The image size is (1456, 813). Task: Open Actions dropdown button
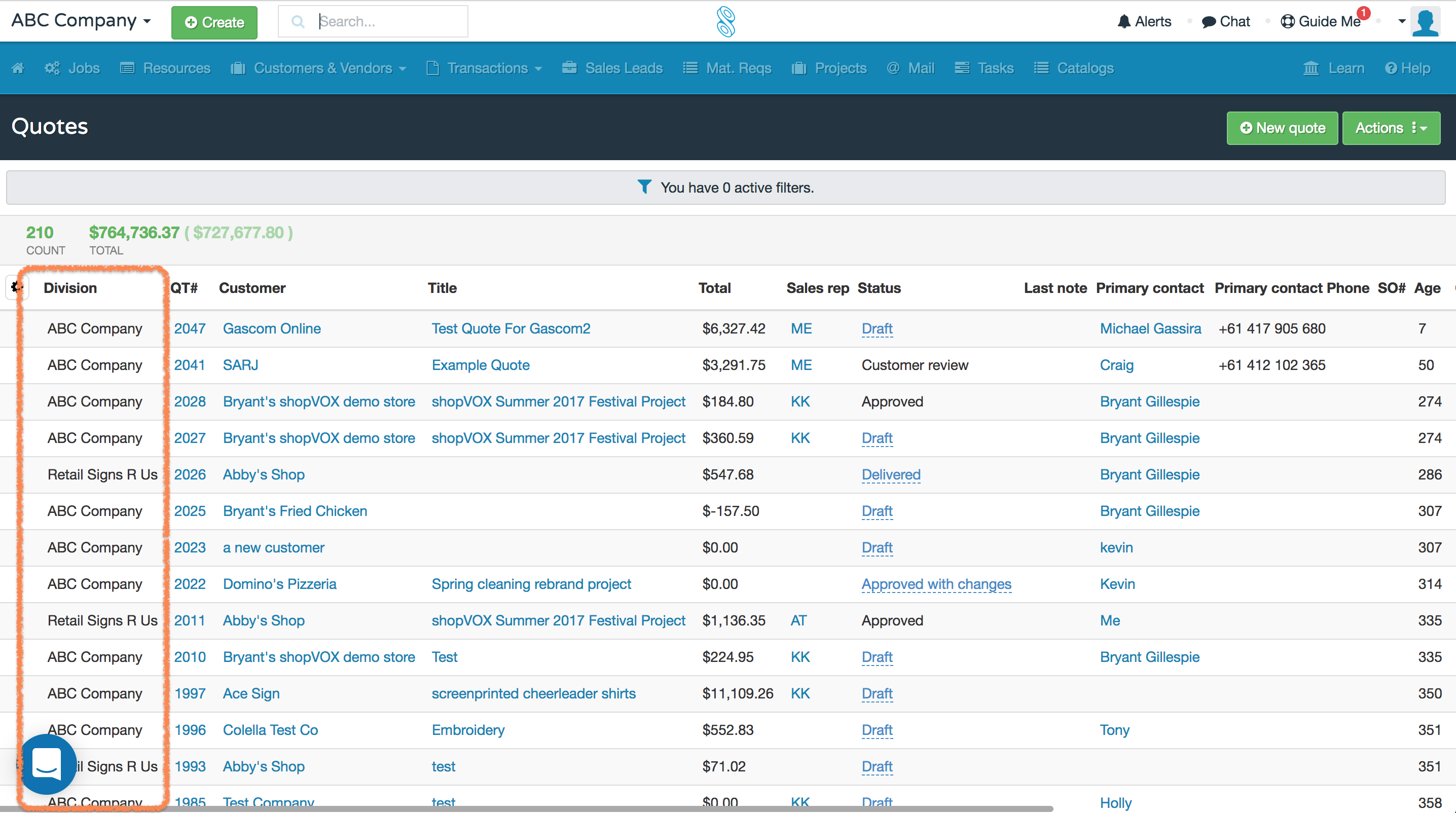tap(1391, 128)
